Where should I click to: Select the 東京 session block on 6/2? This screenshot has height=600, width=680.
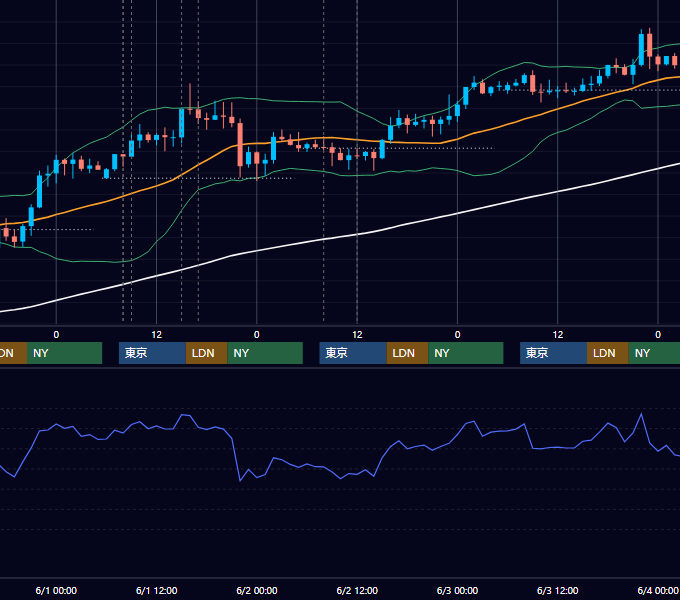click(353, 353)
